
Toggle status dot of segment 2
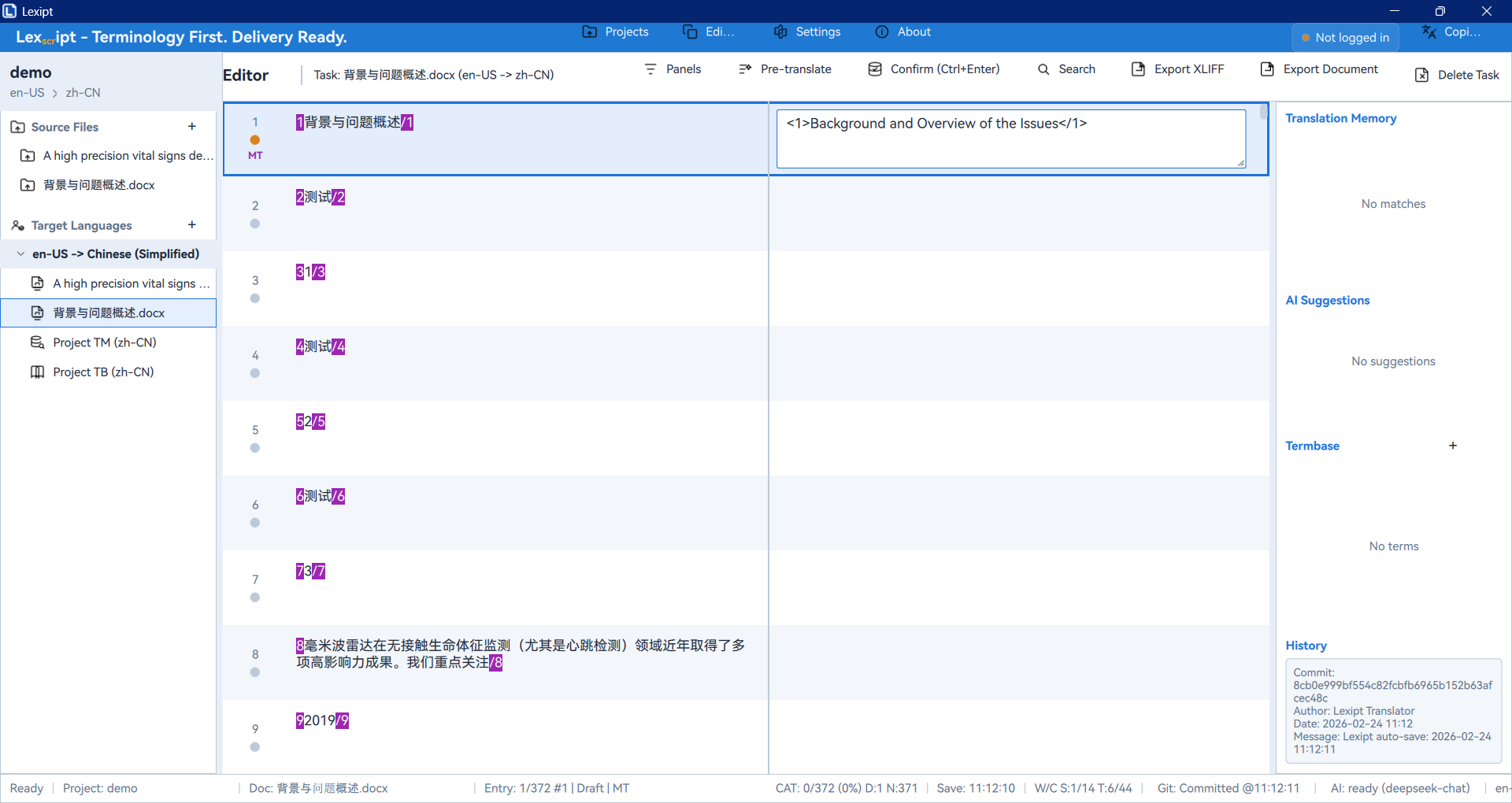tap(255, 224)
